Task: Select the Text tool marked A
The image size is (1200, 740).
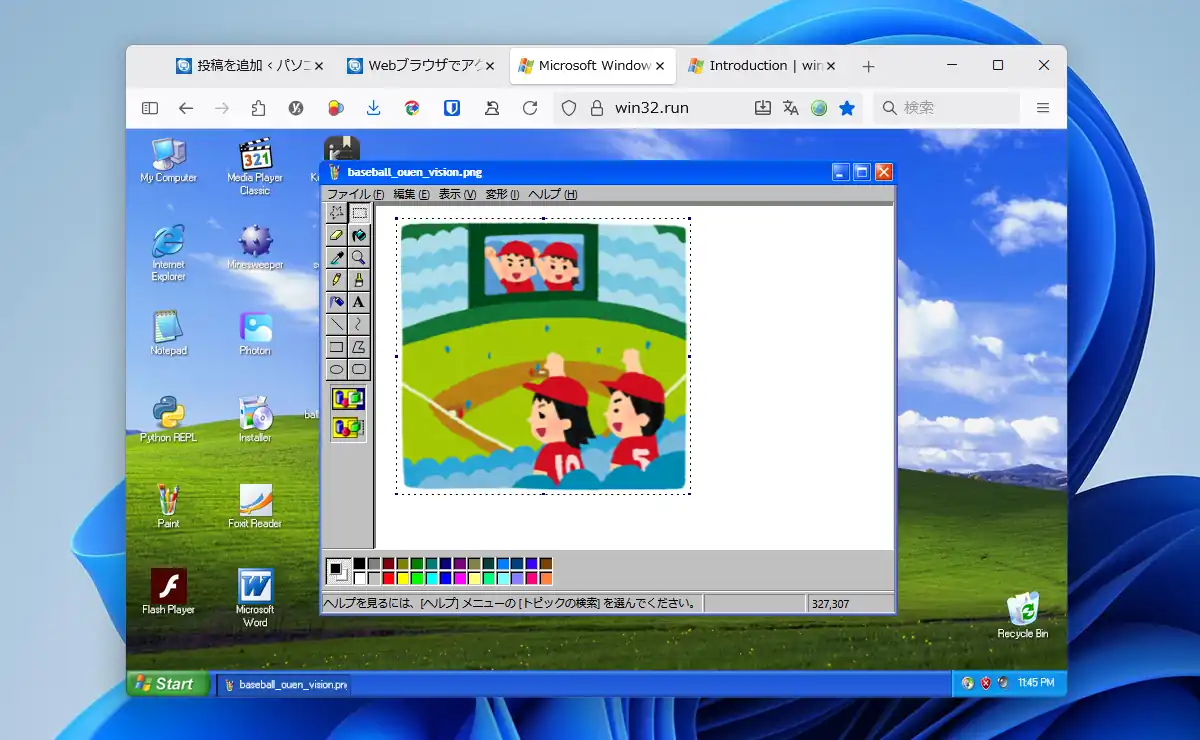Action: pyautogui.click(x=359, y=302)
